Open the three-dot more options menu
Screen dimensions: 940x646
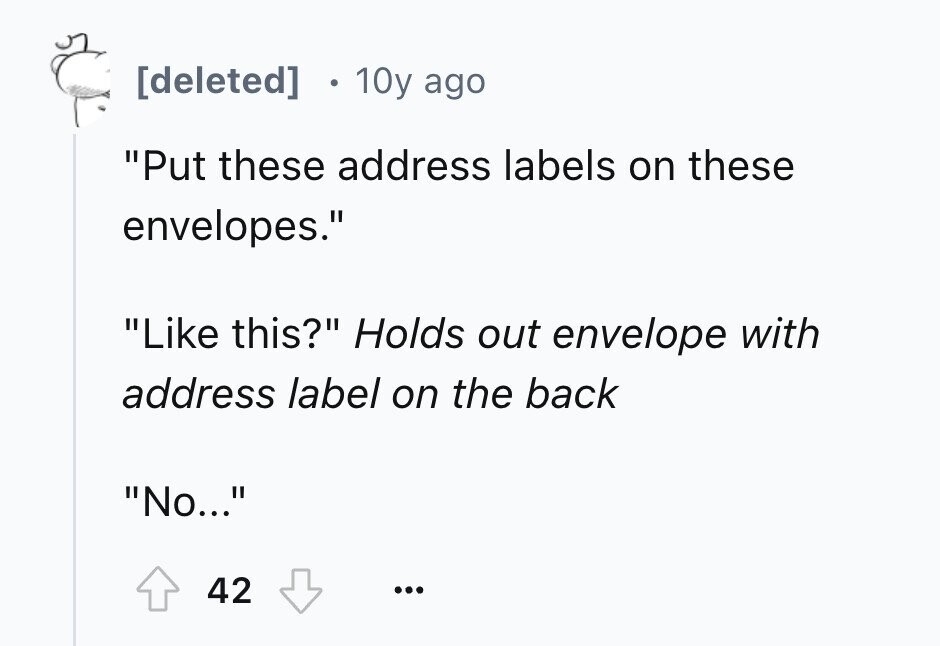pos(409,590)
